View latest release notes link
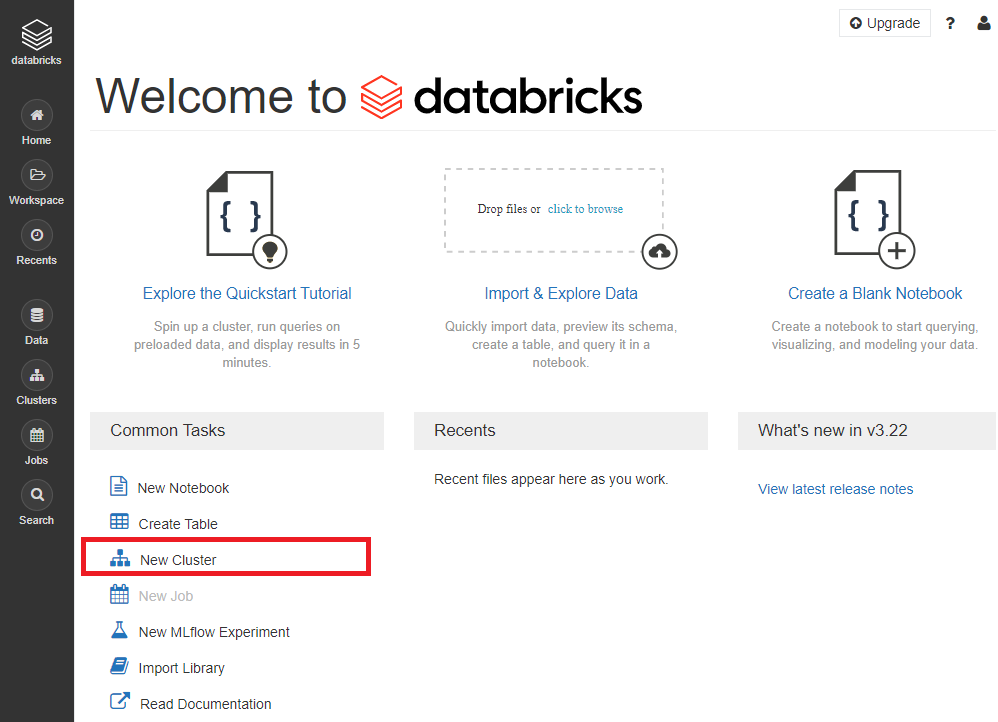The width and height of the screenshot is (998, 722). tap(835, 489)
